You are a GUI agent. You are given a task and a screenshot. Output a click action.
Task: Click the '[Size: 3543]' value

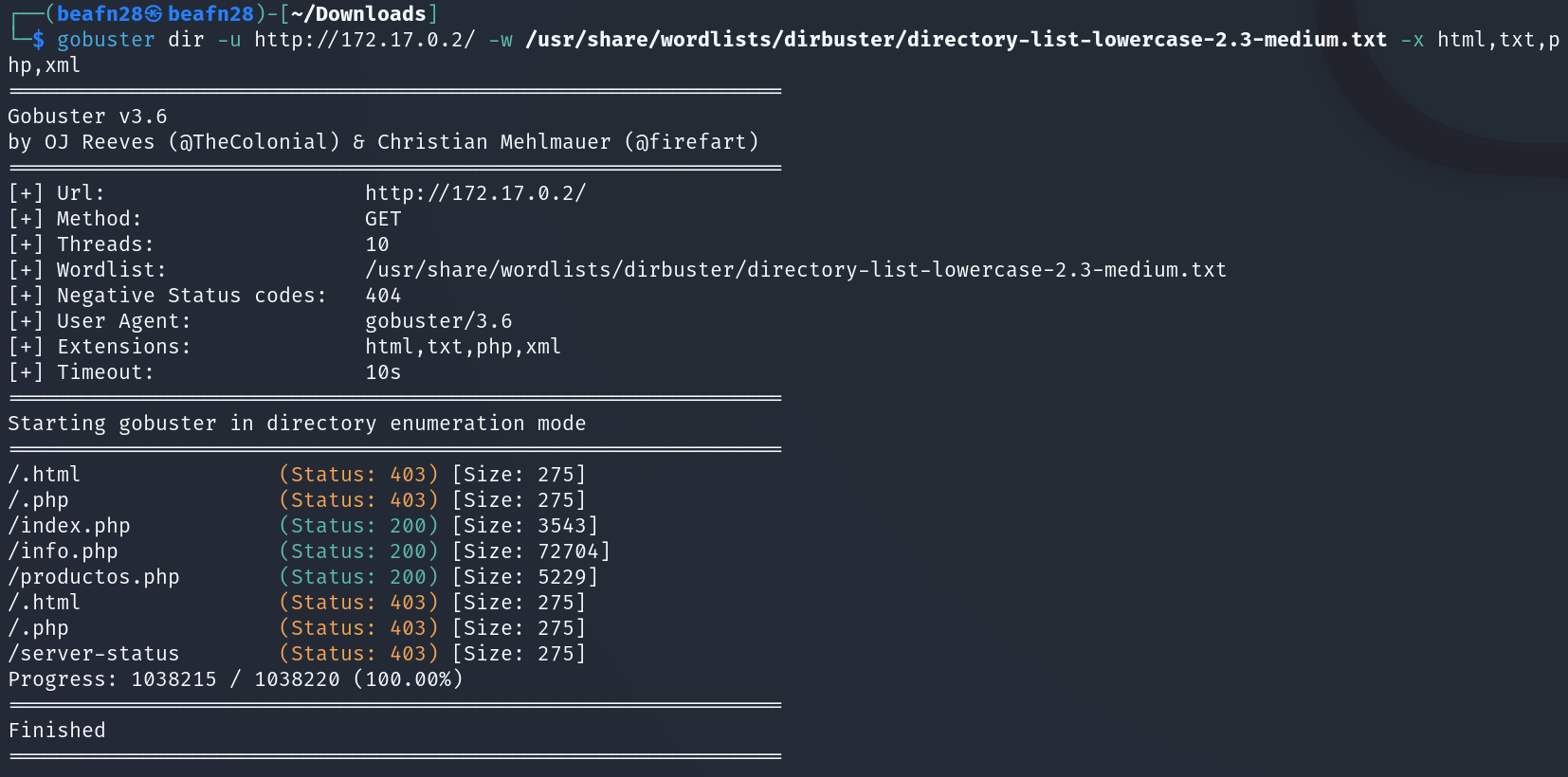[x=525, y=526]
